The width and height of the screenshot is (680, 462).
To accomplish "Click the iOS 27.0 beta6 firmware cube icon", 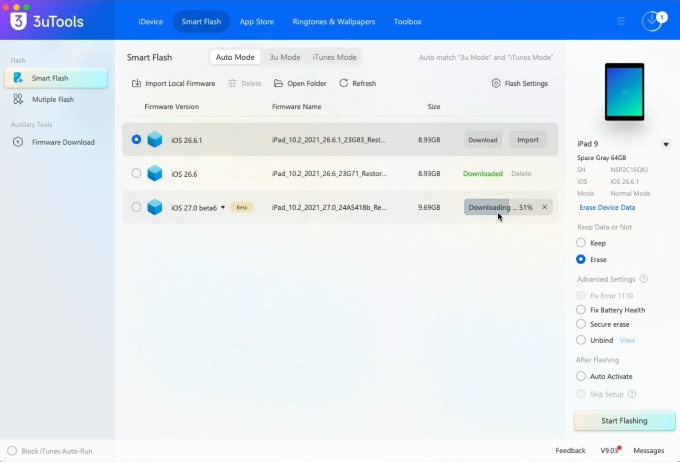I will click(x=155, y=207).
